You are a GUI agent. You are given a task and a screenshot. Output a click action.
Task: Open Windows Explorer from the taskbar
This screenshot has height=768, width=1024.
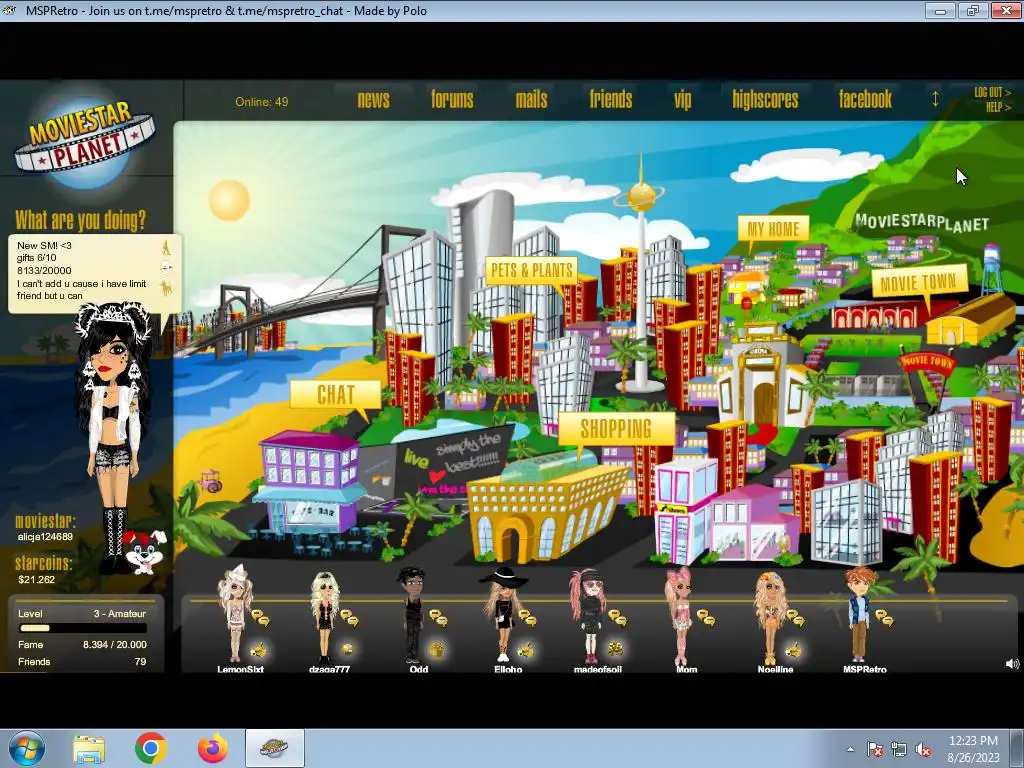(x=89, y=748)
